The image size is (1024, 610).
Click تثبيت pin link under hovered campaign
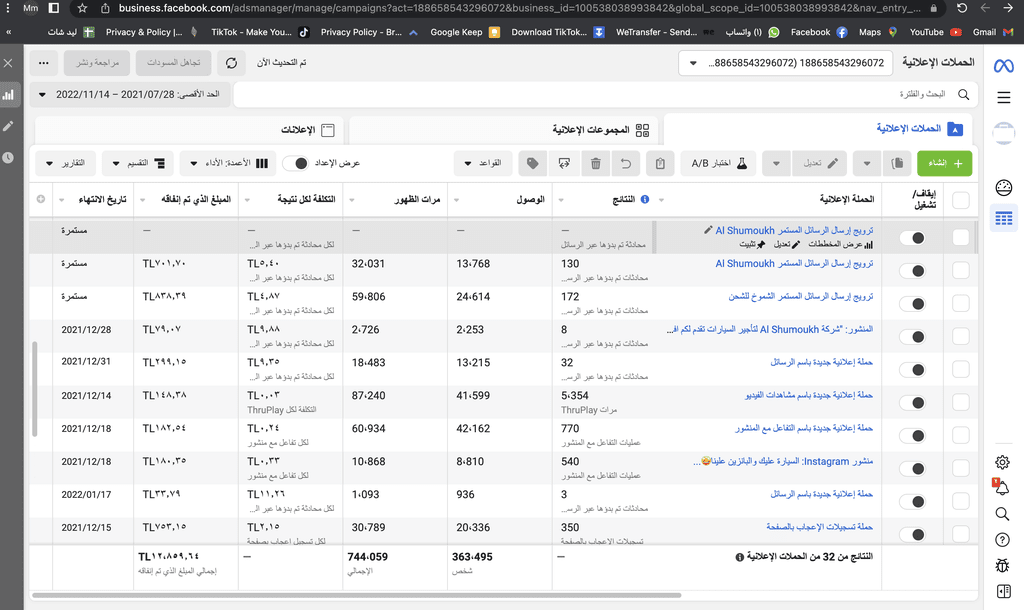coord(752,244)
